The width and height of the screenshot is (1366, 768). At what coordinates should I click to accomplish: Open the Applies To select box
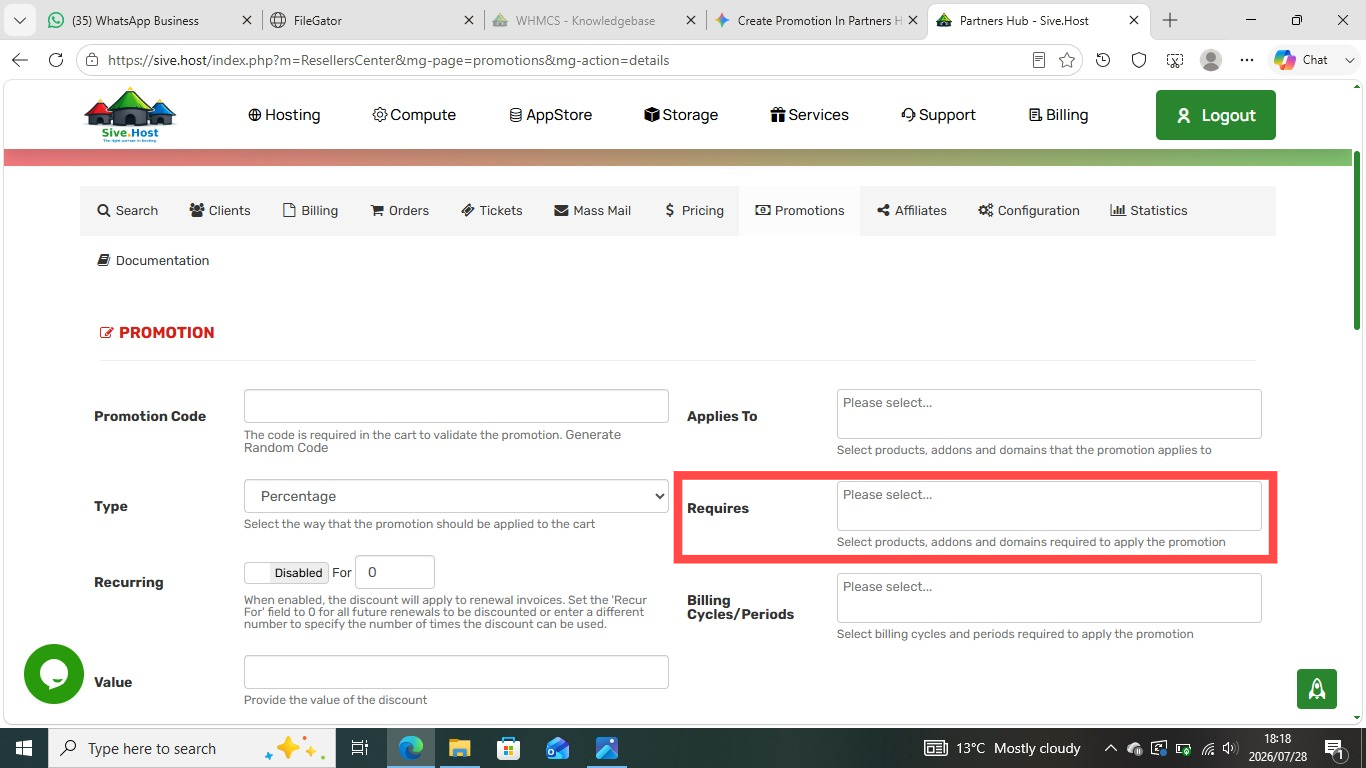pos(1049,414)
